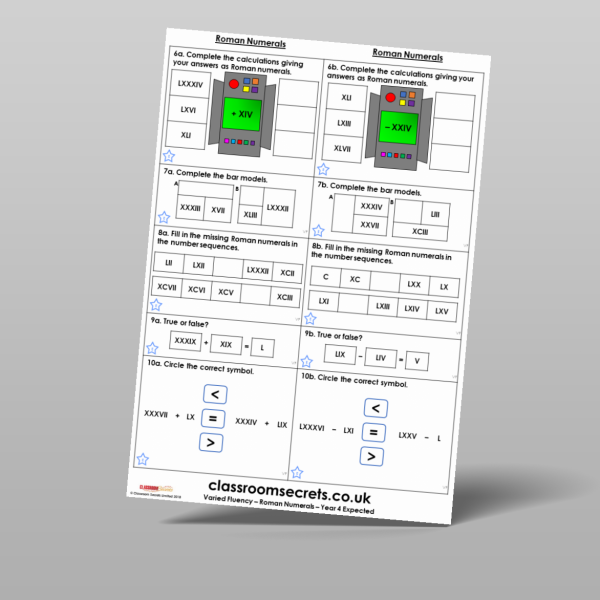Click the star icon beside question 10a
Image resolution: width=600 pixels, height=600 pixels.
142,459
